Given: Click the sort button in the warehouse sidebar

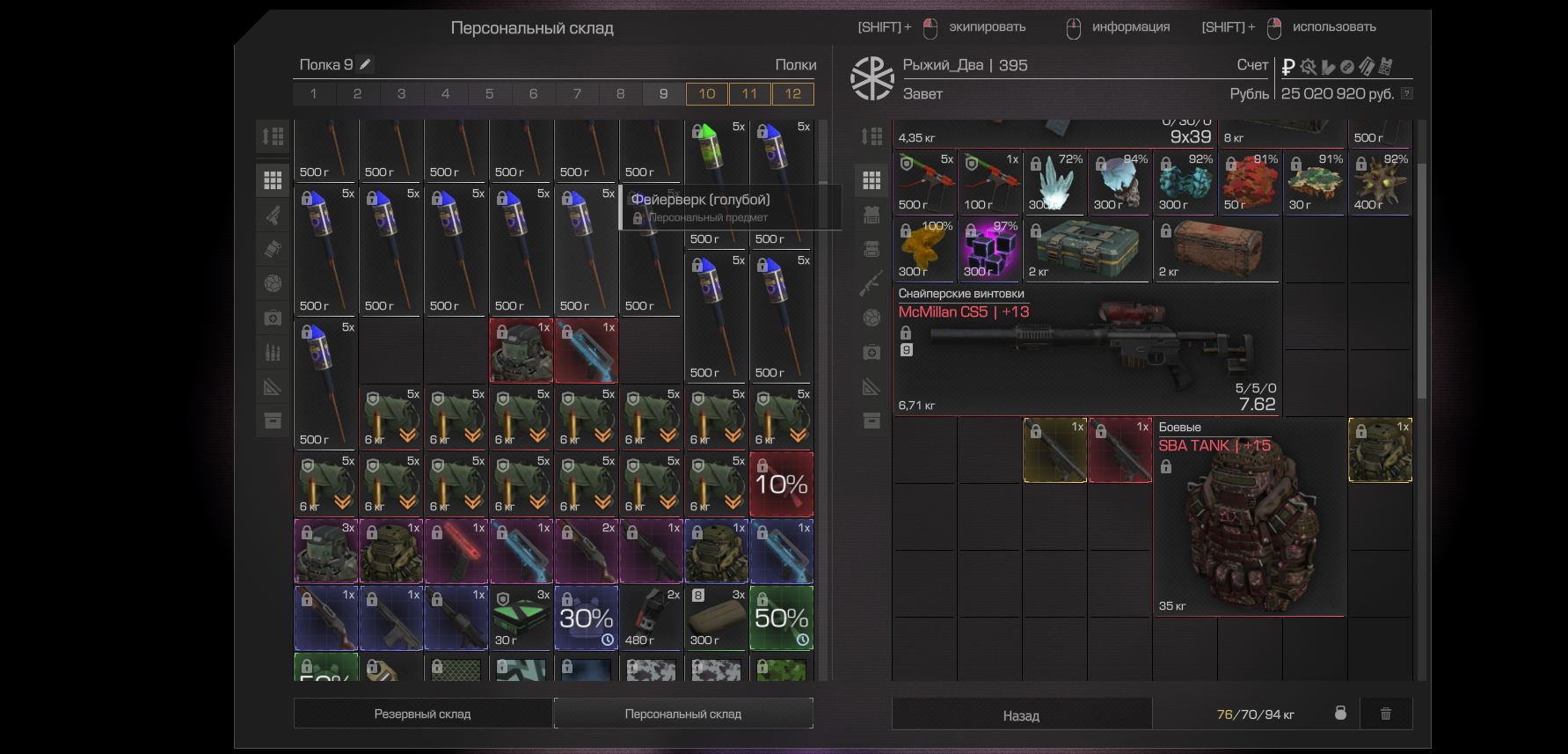Looking at the screenshot, I should [273, 136].
